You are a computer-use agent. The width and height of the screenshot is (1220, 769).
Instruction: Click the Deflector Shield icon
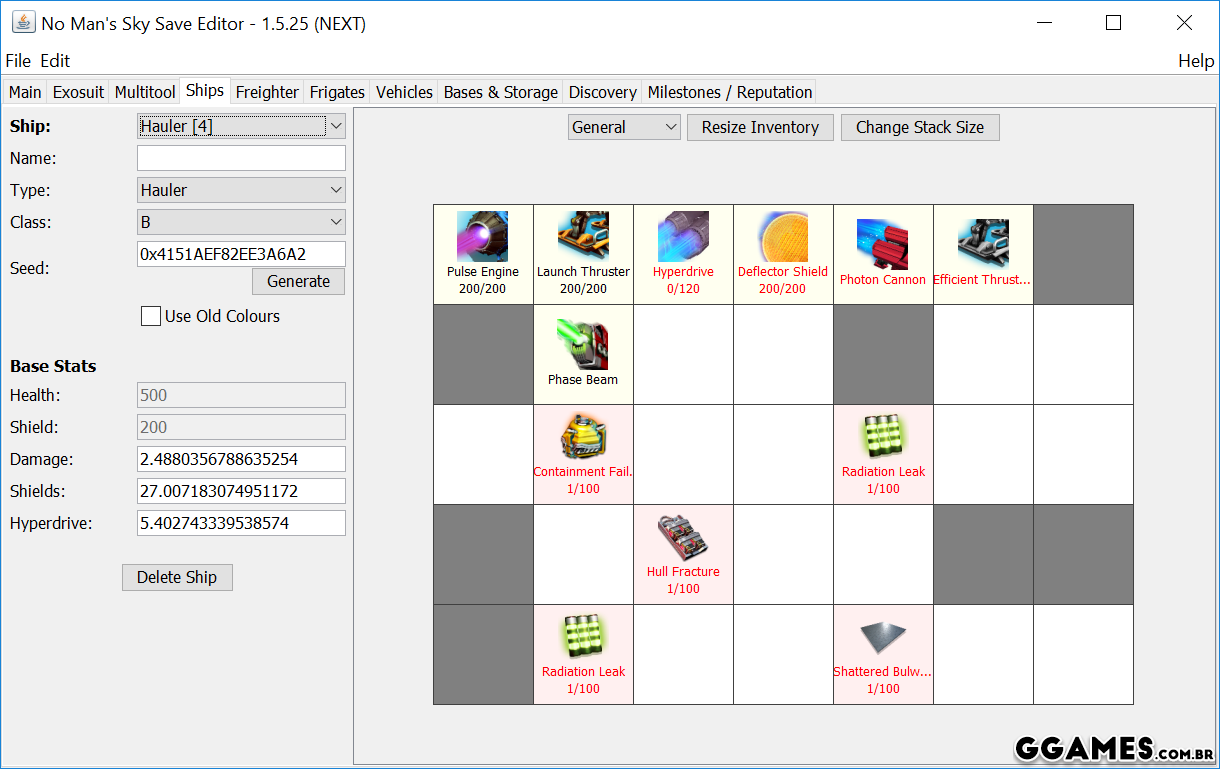click(783, 237)
